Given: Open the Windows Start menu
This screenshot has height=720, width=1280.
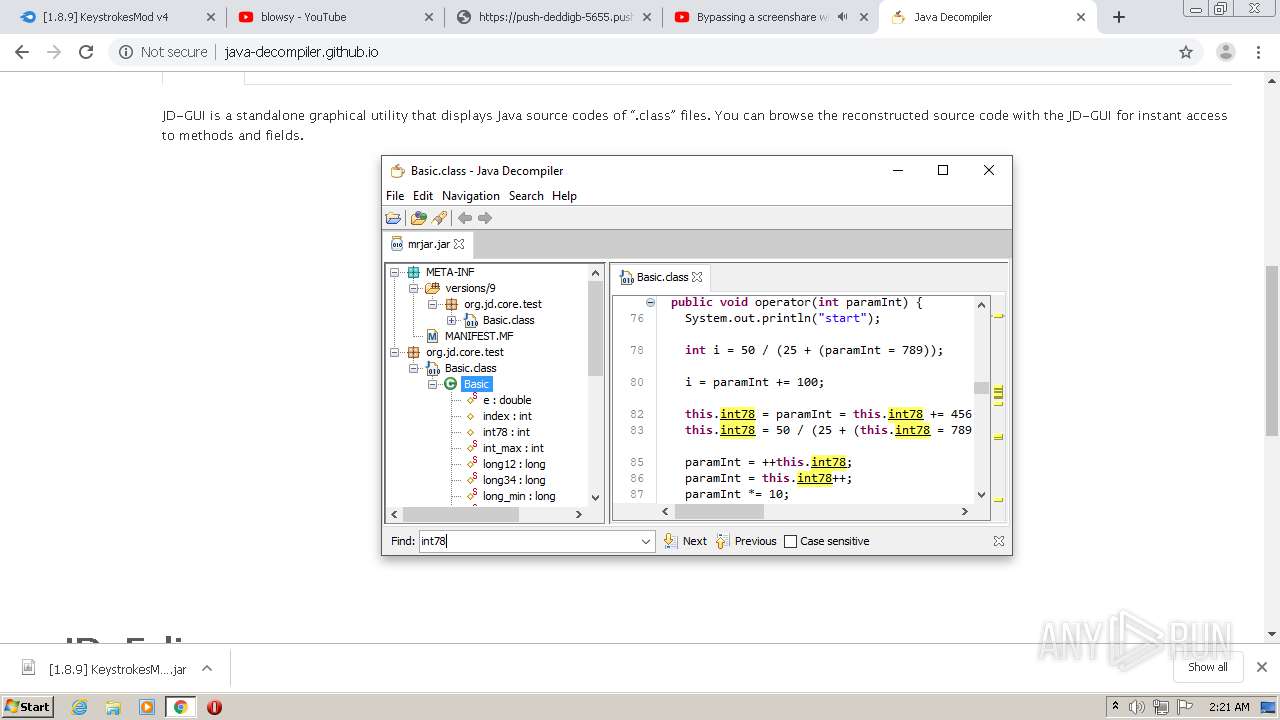Looking at the screenshot, I should [28, 707].
